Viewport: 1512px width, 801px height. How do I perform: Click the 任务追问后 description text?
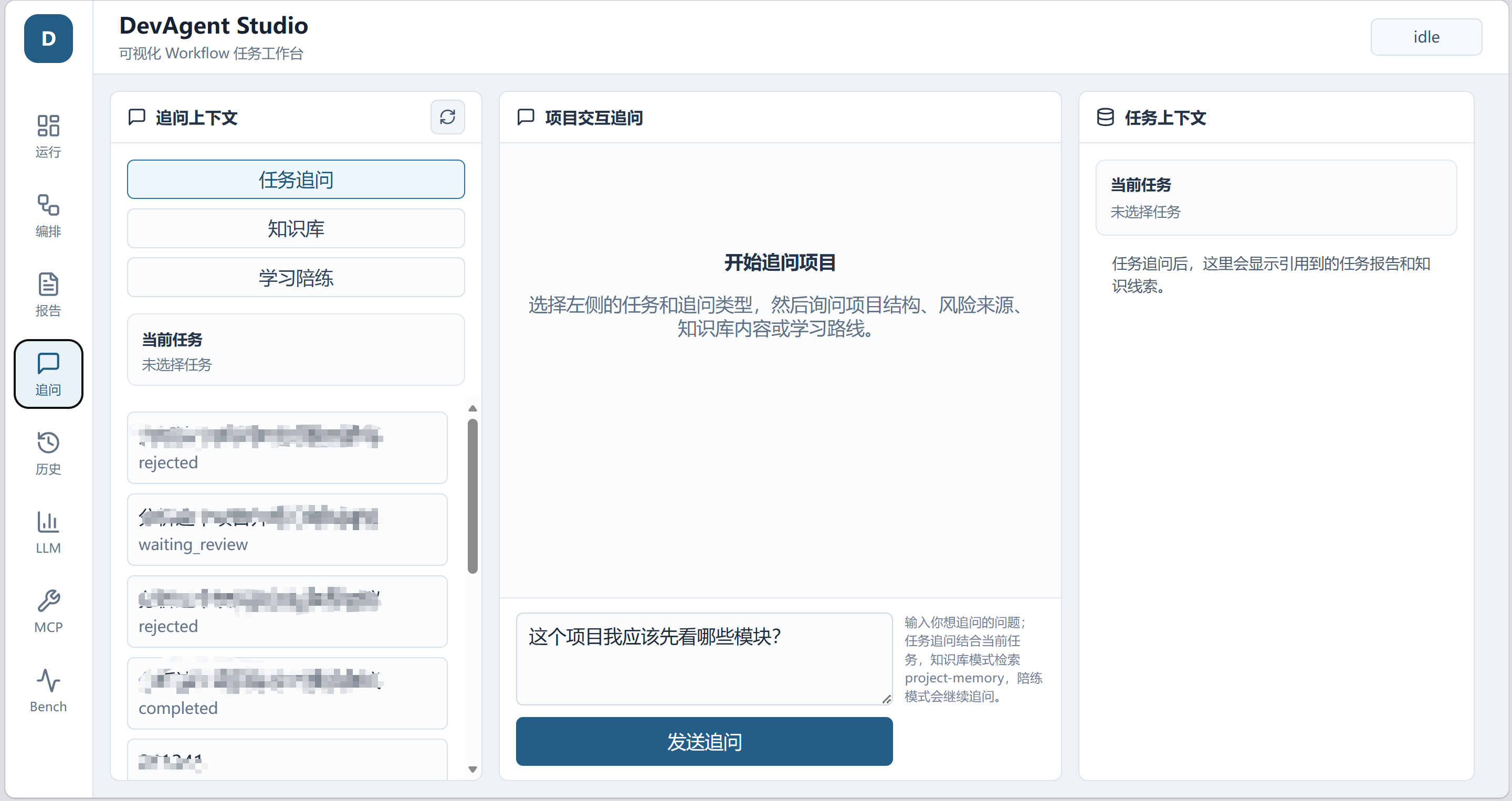(1270, 275)
